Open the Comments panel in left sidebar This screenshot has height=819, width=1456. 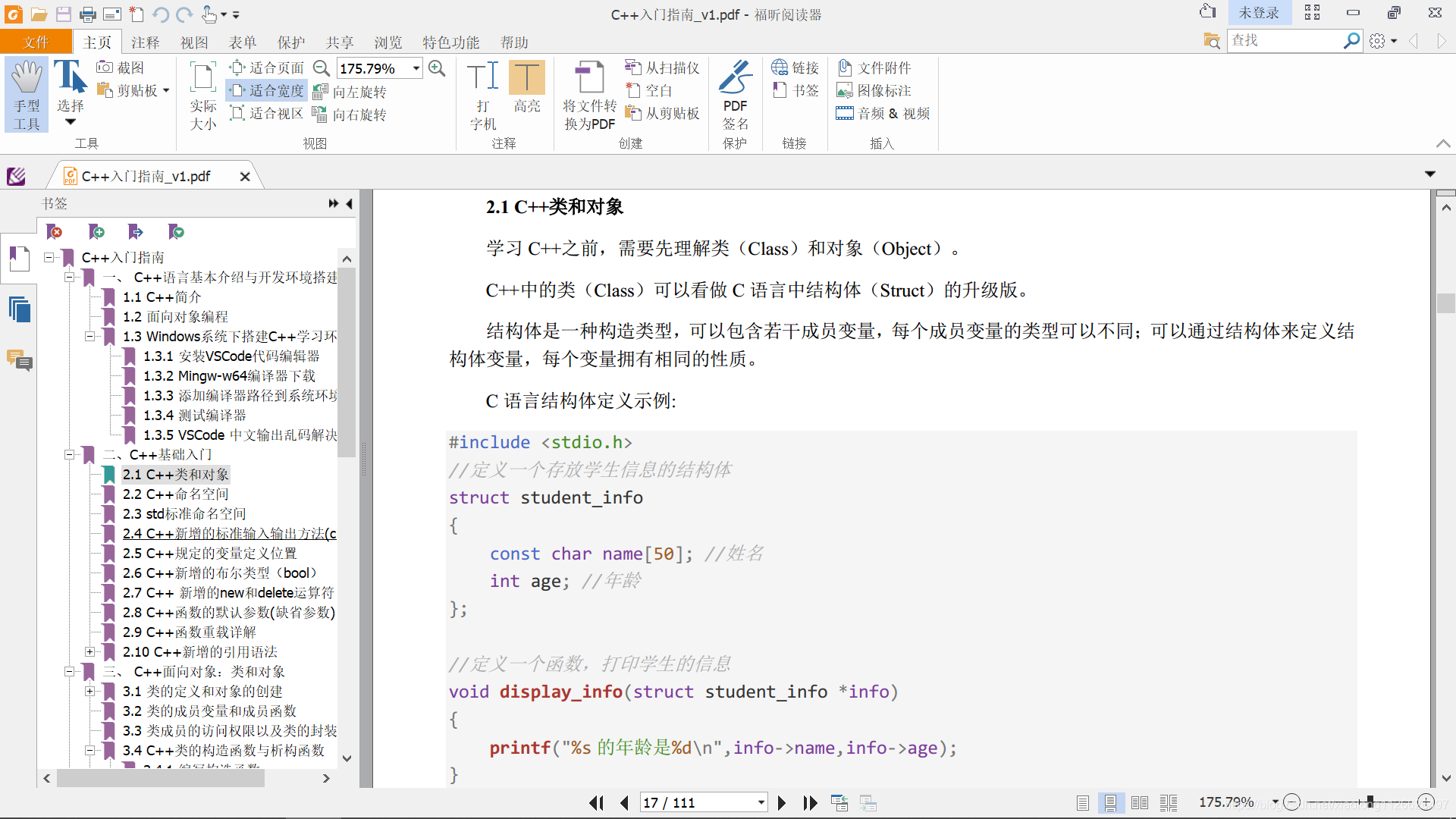click(19, 360)
